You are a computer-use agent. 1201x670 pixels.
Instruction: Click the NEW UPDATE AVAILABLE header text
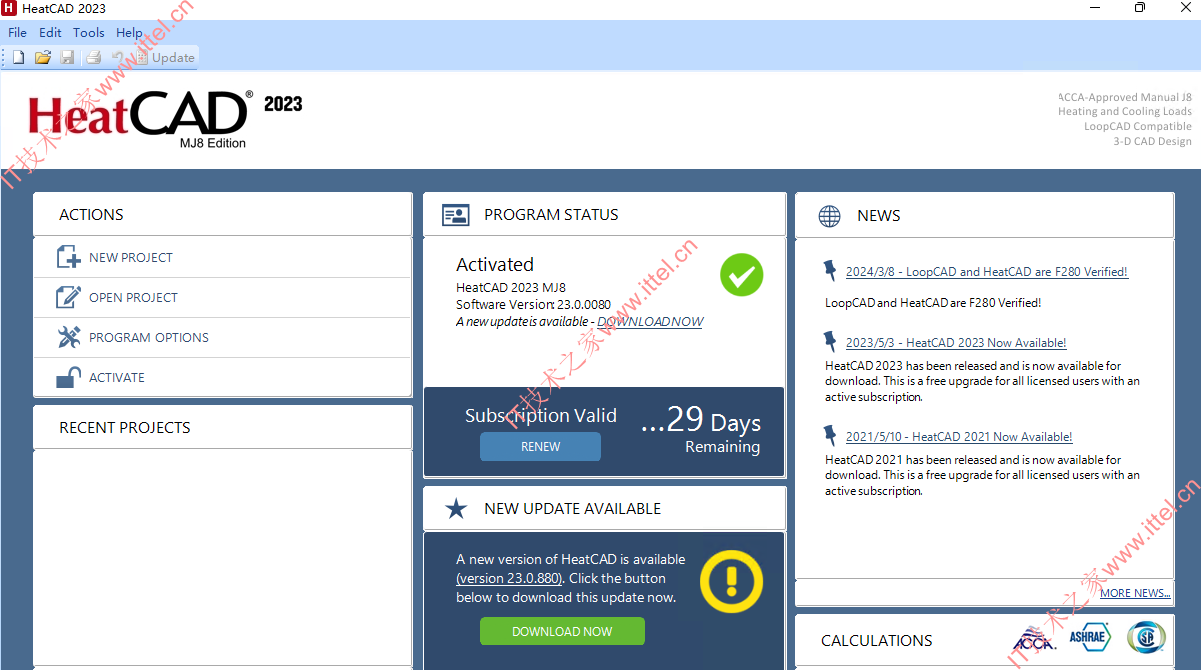(x=573, y=509)
